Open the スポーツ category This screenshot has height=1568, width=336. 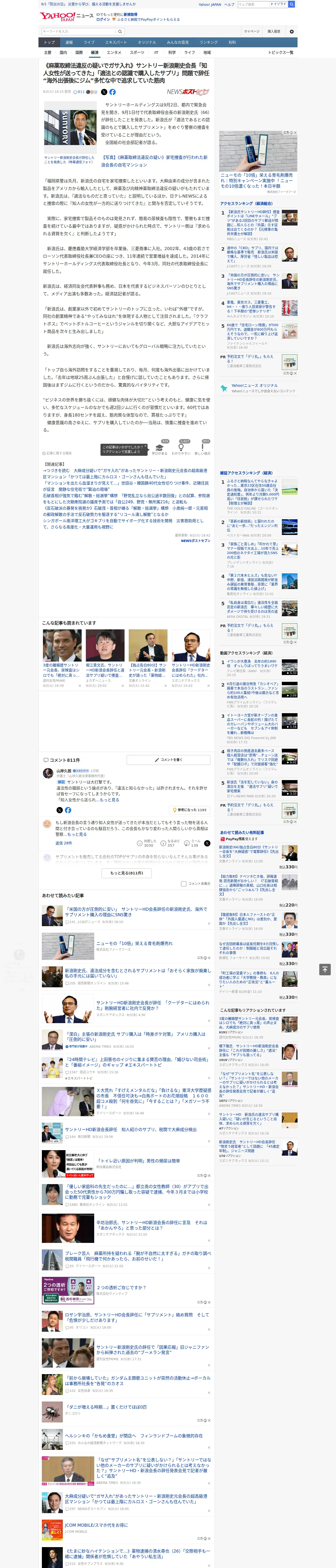(137, 52)
